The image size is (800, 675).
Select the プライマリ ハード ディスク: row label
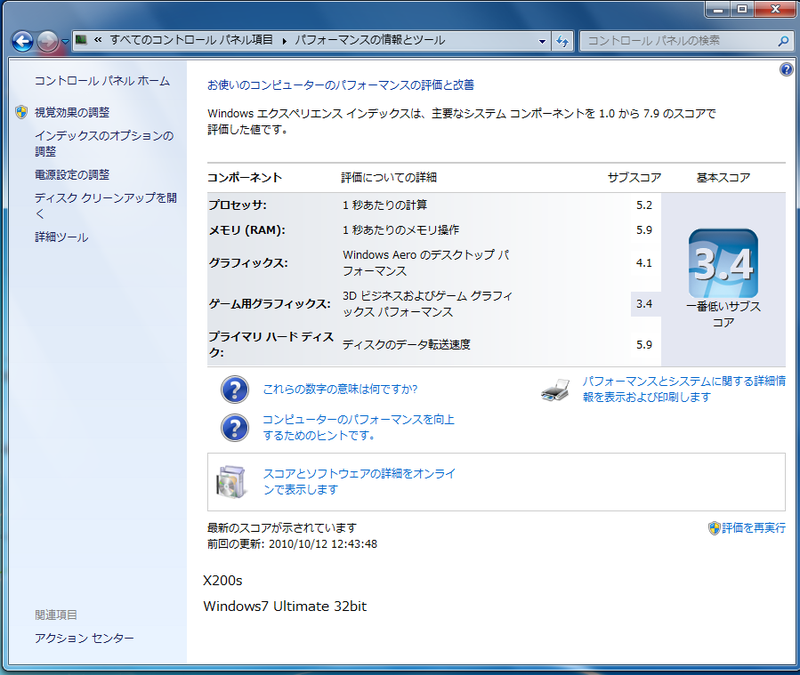coord(271,344)
